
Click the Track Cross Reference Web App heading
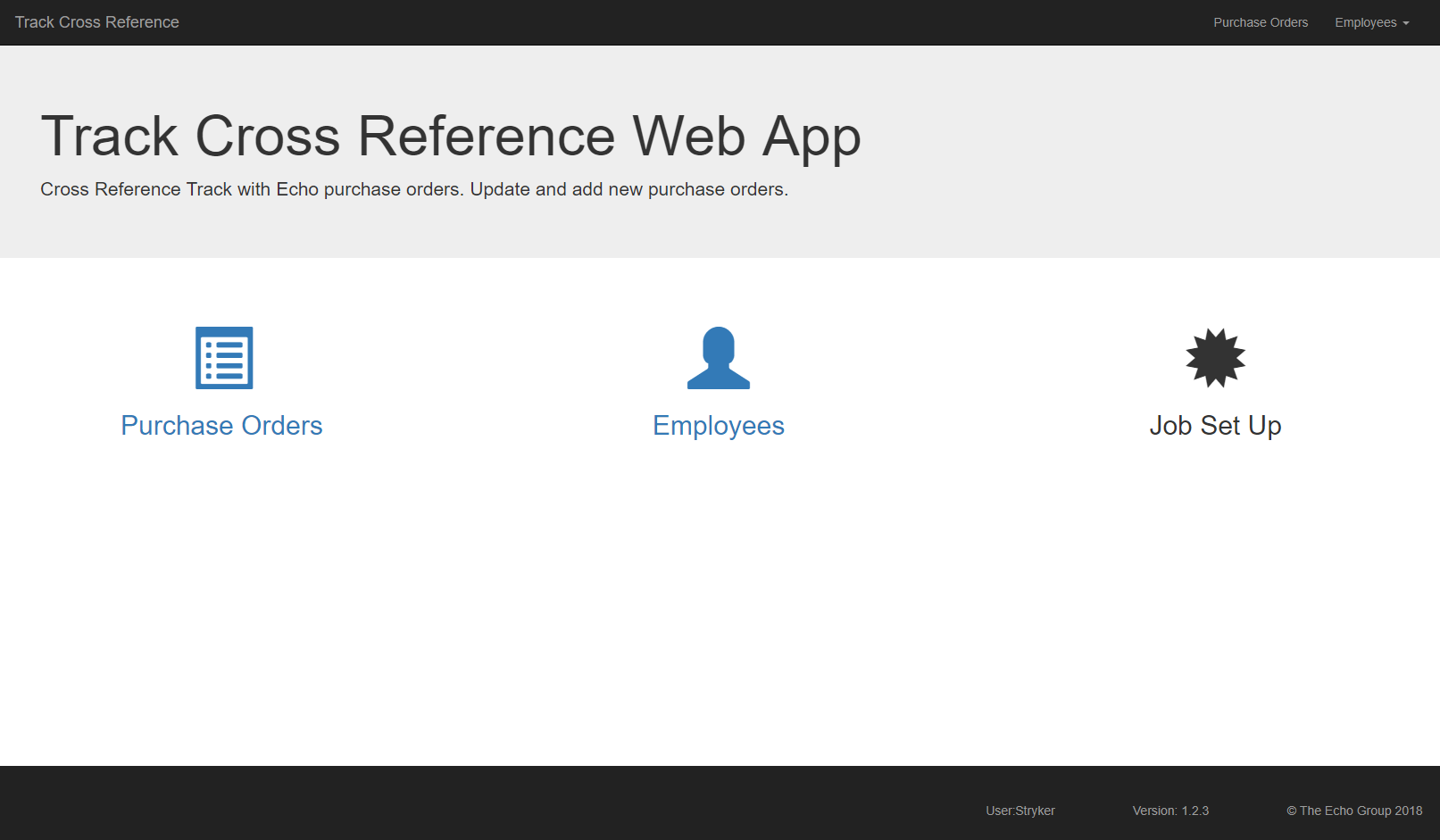click(x=452, y=136)
